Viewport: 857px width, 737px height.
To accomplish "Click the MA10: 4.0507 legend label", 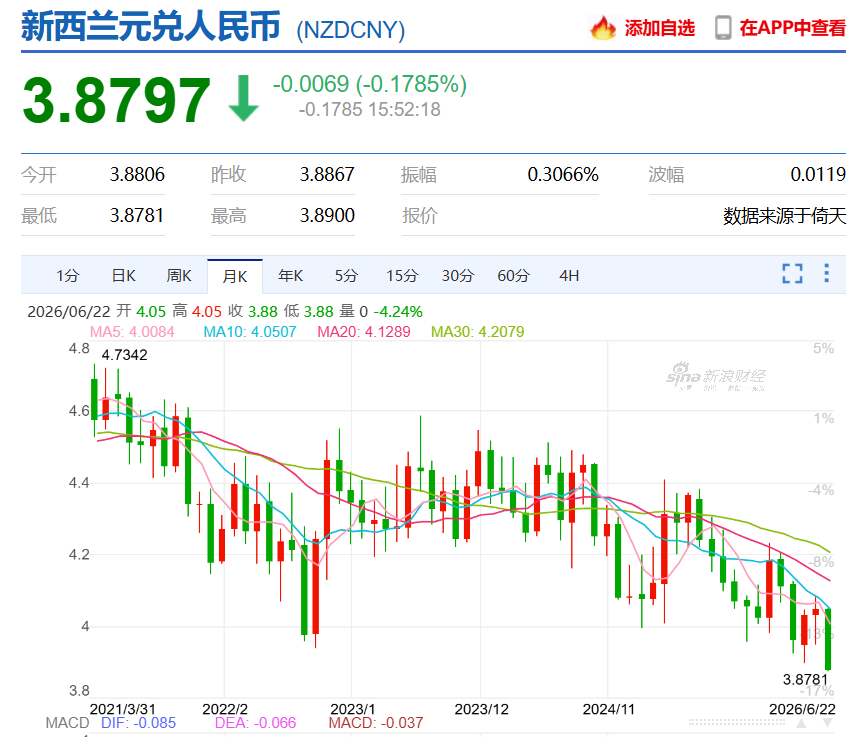I will pos(250,331).
